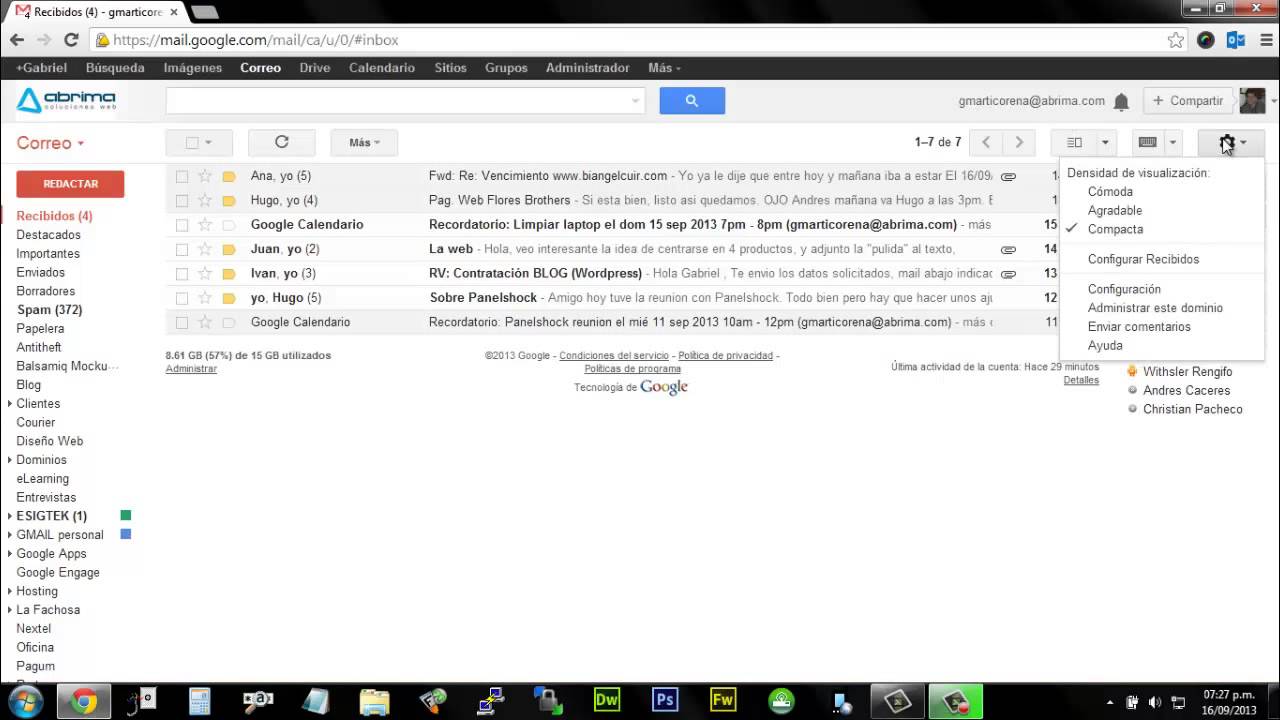Open Configuración from the settings menu
Screen dimensions: 1280x720
[x=1124, y=289]
